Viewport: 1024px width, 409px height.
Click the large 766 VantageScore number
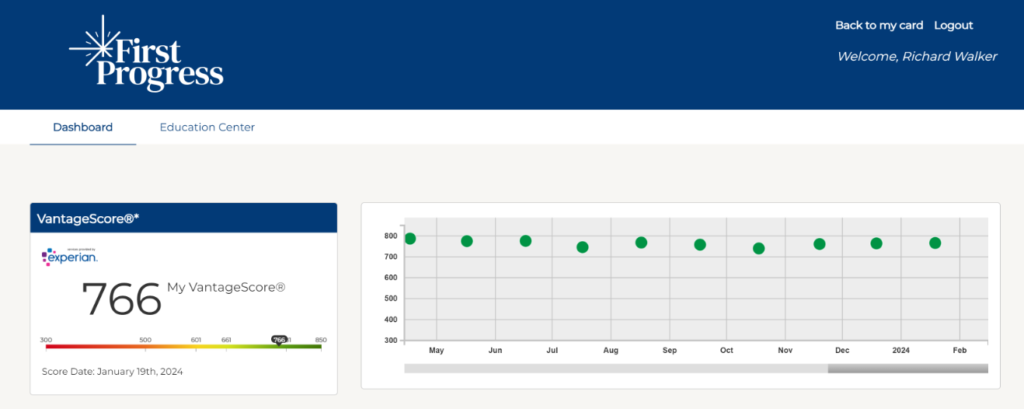121,298
